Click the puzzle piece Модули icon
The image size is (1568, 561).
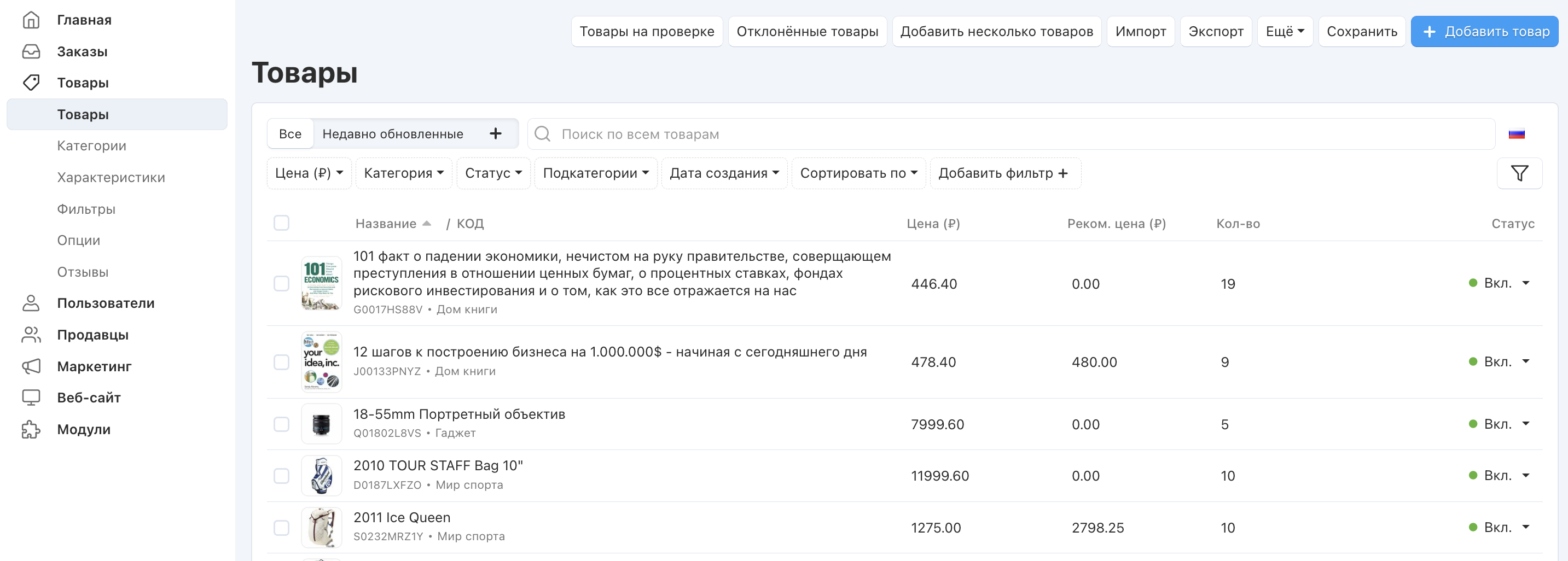(x=31, y=430)
